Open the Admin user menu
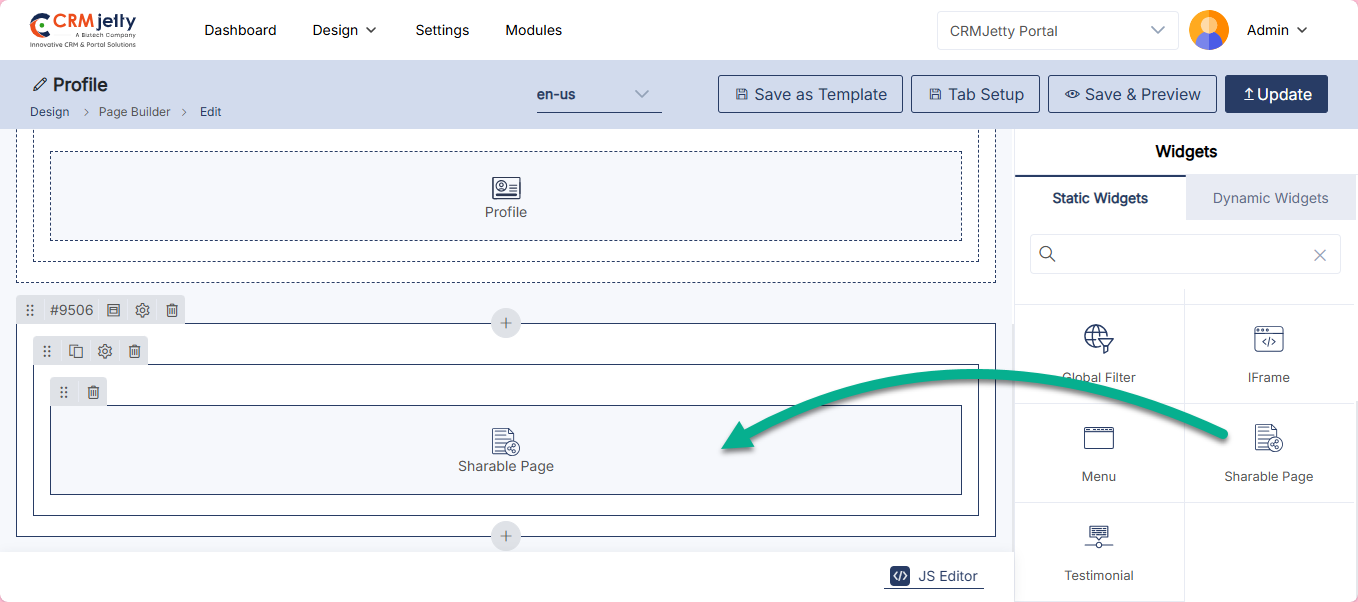1358x602 pixels. [x=1277, y=30]
